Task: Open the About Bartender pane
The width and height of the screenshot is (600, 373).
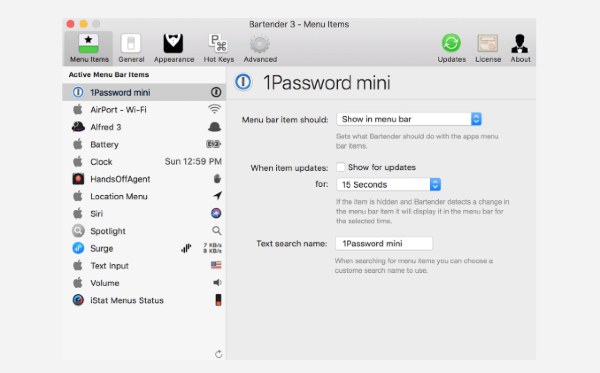Action: click(520, 48)
